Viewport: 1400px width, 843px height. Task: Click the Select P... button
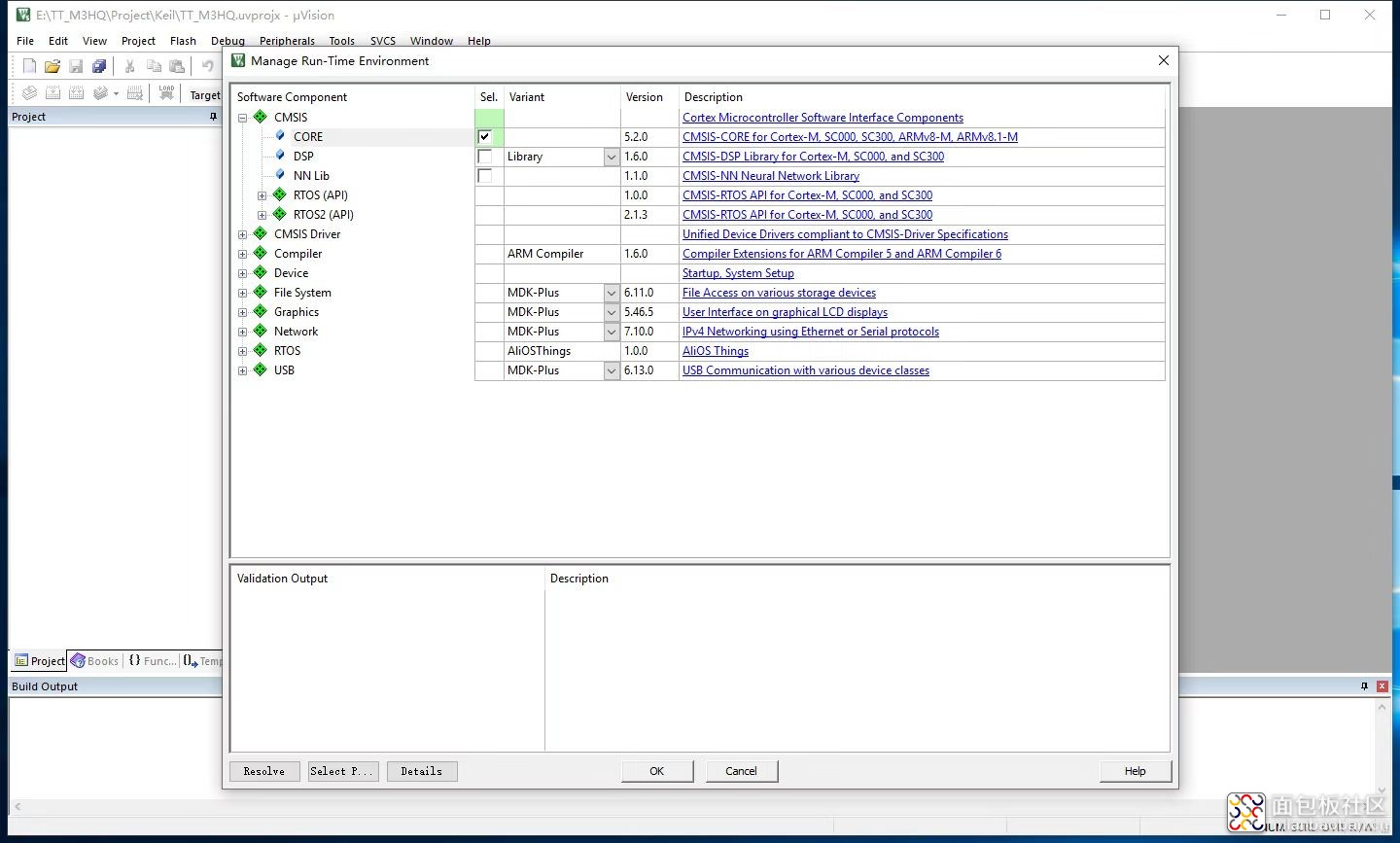(341, 771)
